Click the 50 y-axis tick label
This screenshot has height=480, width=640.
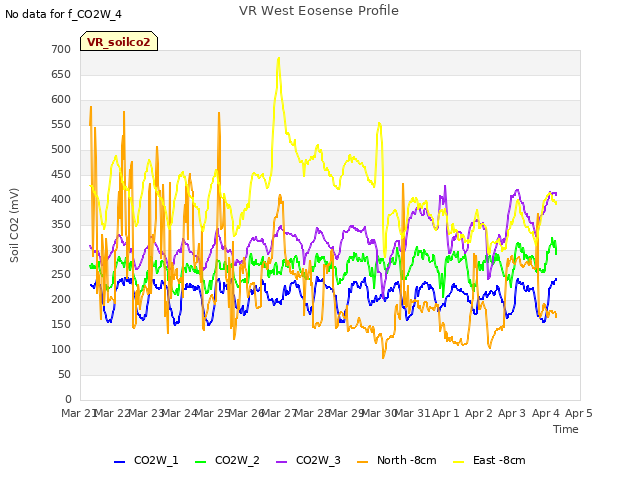coord(64,374)
